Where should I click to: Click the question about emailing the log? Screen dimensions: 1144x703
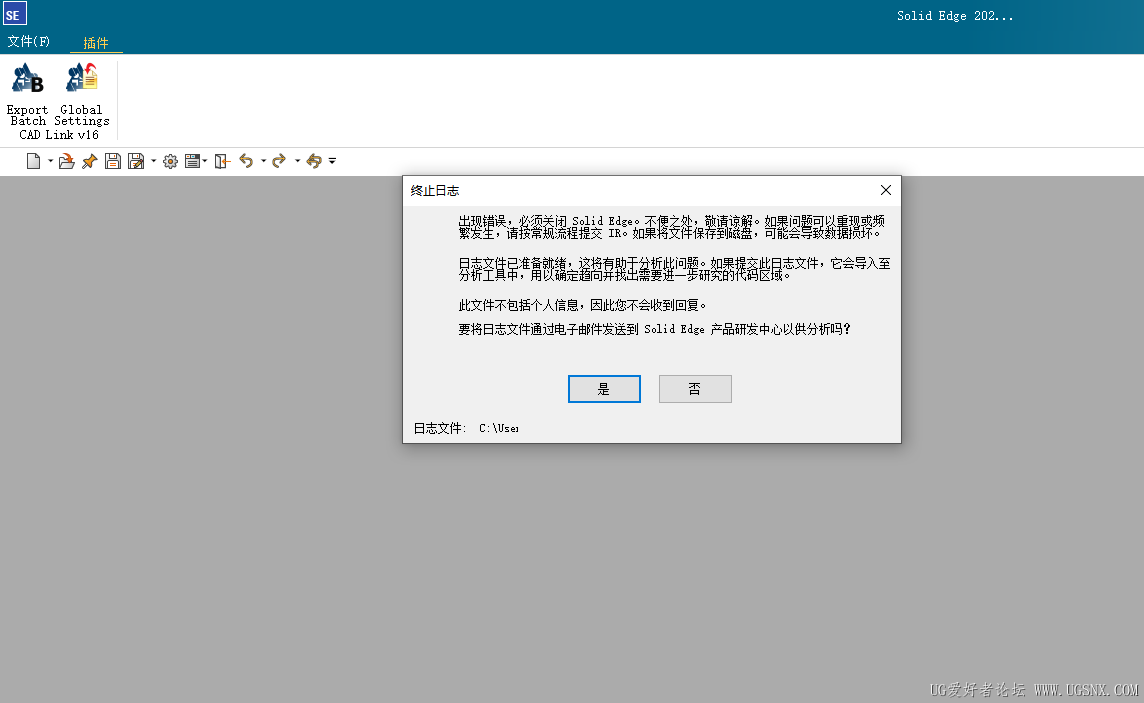click(654, 330)
